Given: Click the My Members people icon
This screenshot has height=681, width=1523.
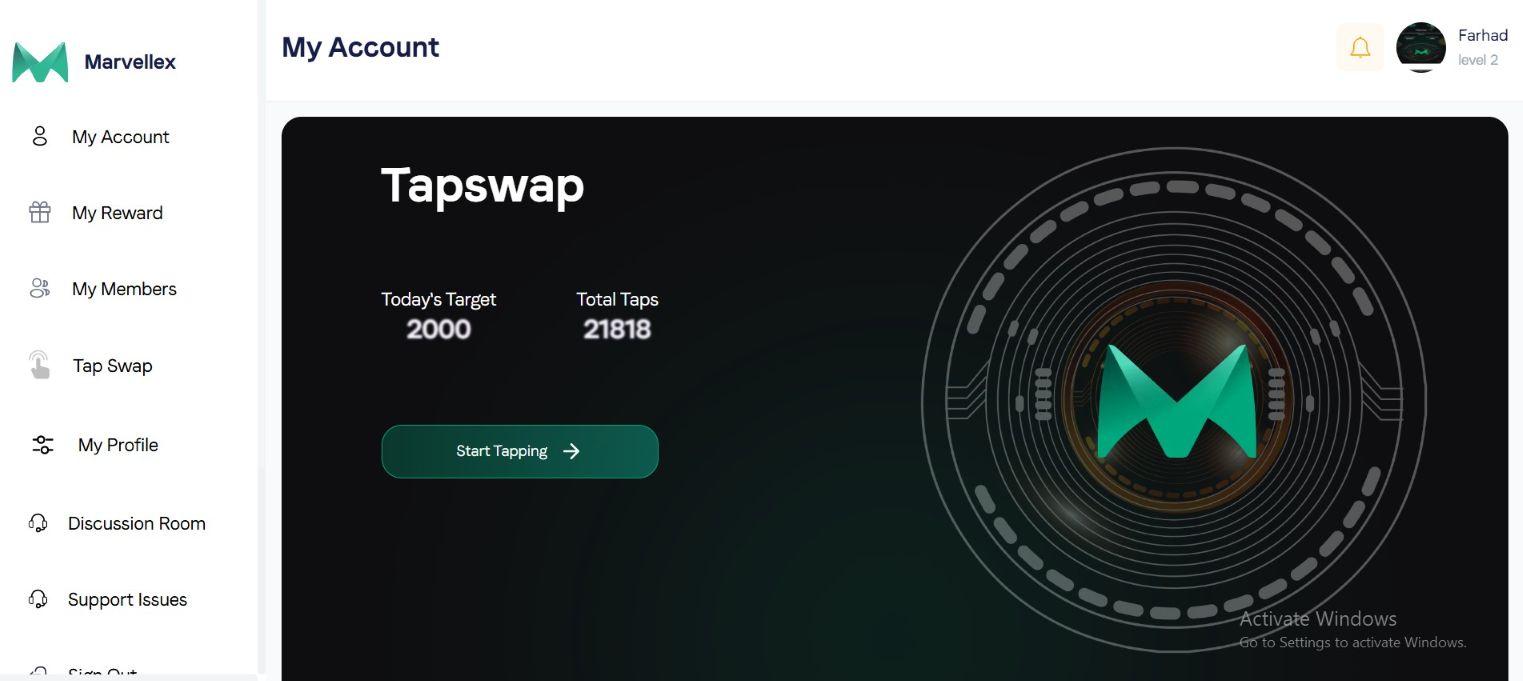Looking at the screenshot, I should point(40,289).
